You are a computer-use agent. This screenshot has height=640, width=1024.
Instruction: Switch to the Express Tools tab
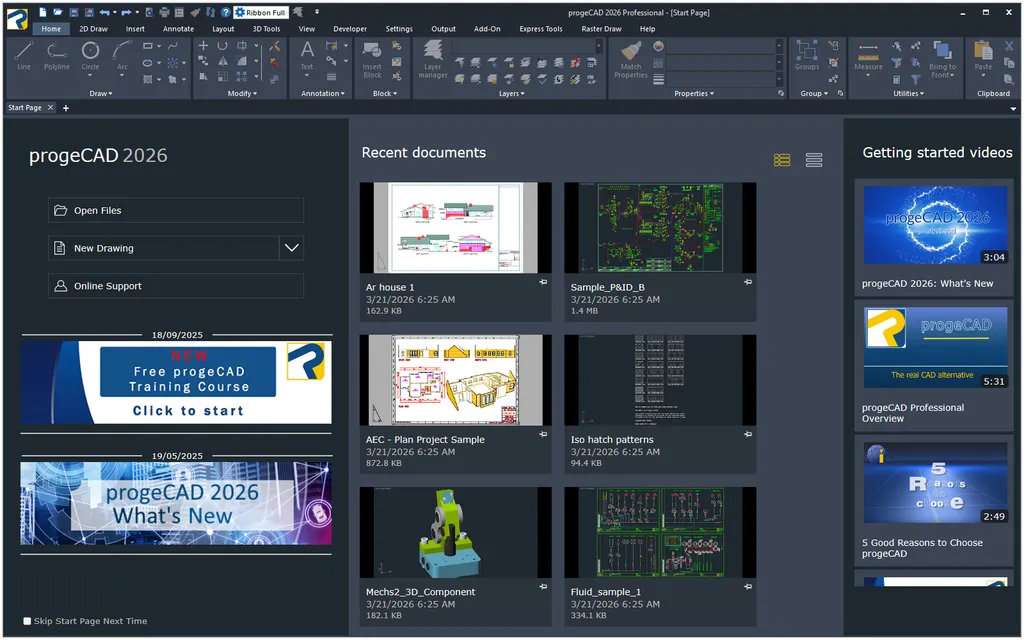tap(541, 29)
